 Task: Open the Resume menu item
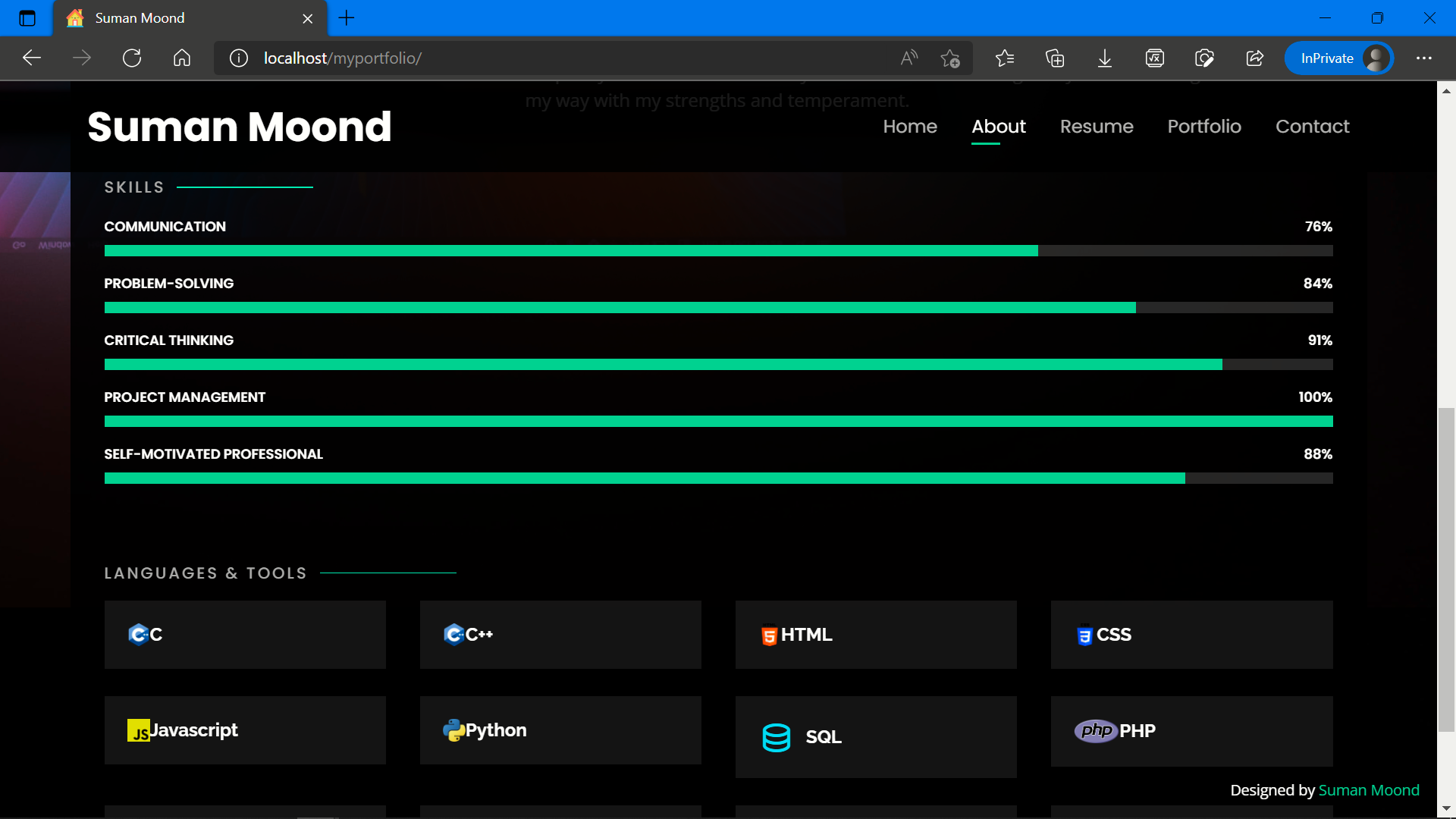[1097, 127]
